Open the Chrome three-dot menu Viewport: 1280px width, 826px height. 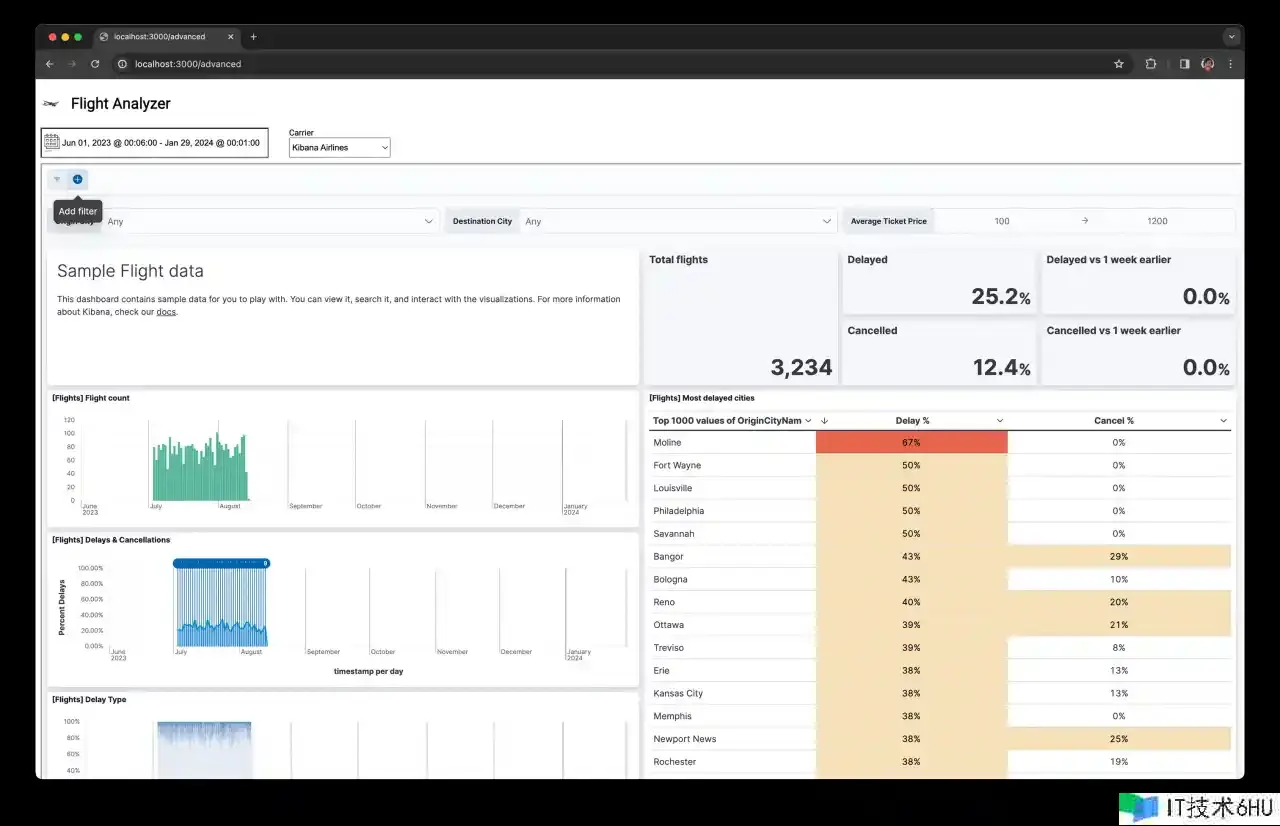(x=1230, y=64)
